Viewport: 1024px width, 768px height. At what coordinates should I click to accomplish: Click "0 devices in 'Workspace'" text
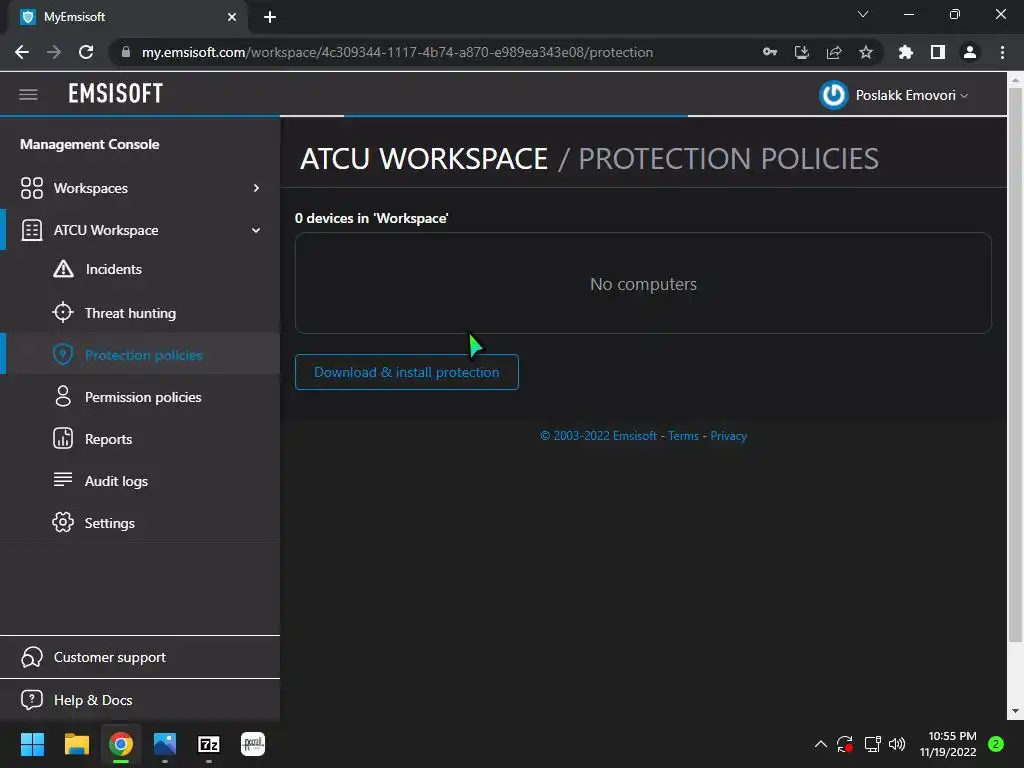[x=372, y=219]
